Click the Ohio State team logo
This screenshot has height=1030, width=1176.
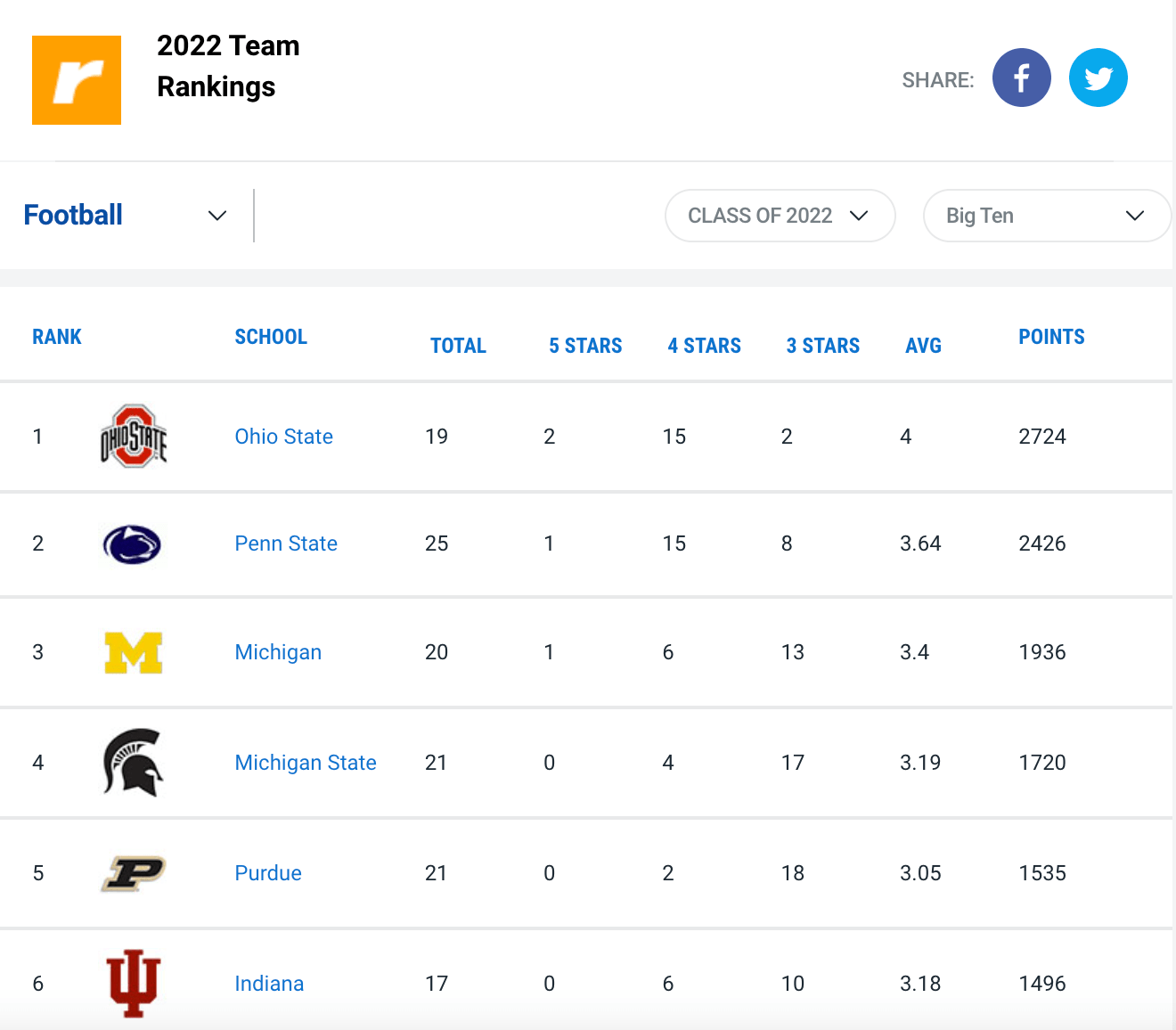click(x=134, y=437)
